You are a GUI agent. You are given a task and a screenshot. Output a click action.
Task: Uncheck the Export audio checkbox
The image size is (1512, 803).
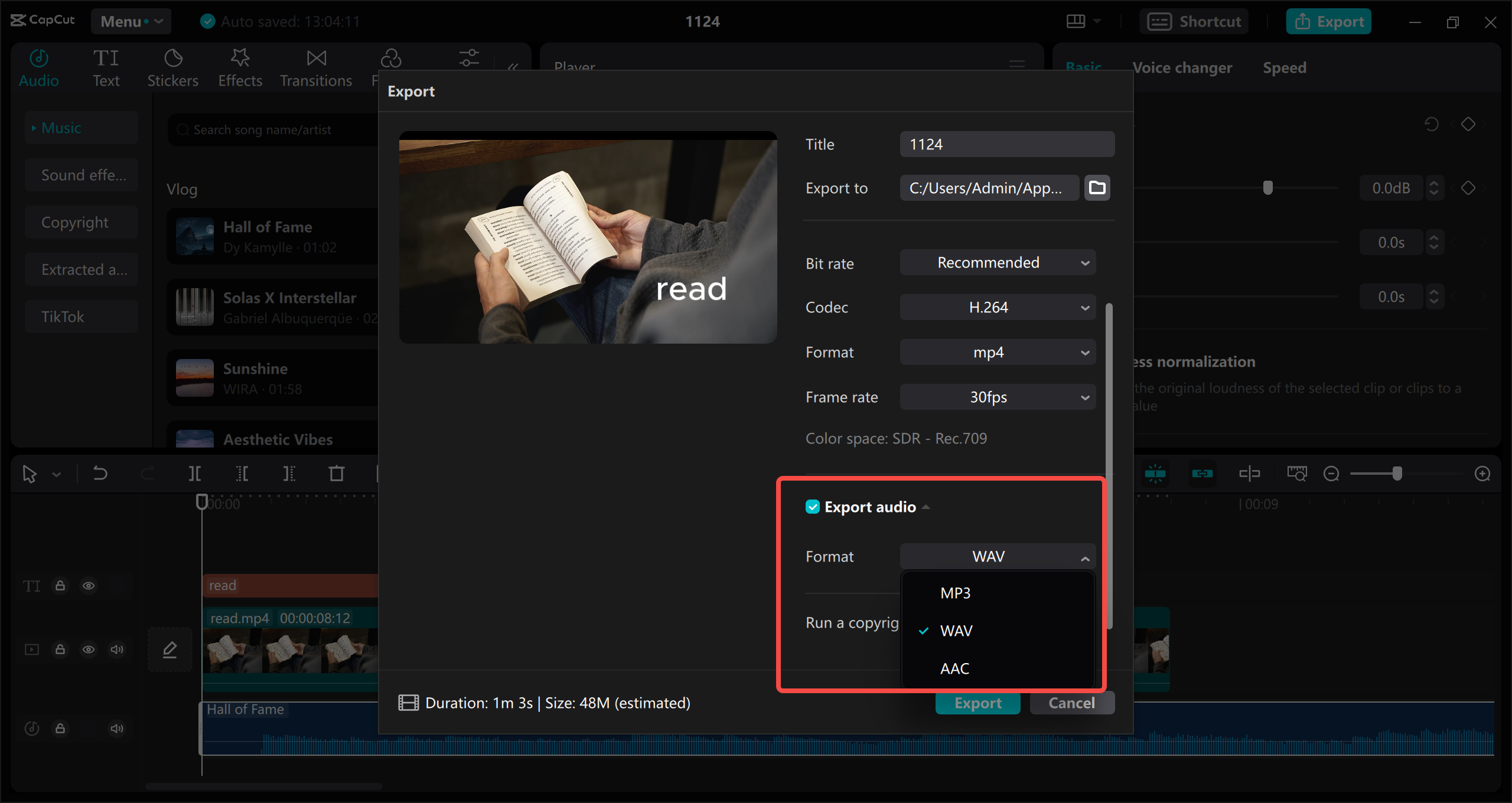pyautogui.click(x=813, y=507)
